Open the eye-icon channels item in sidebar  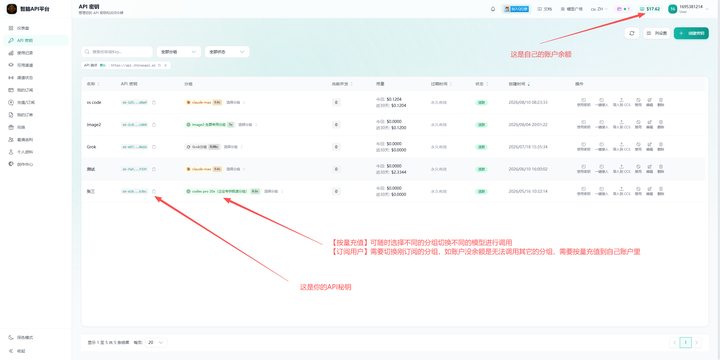tap(35, 65)
